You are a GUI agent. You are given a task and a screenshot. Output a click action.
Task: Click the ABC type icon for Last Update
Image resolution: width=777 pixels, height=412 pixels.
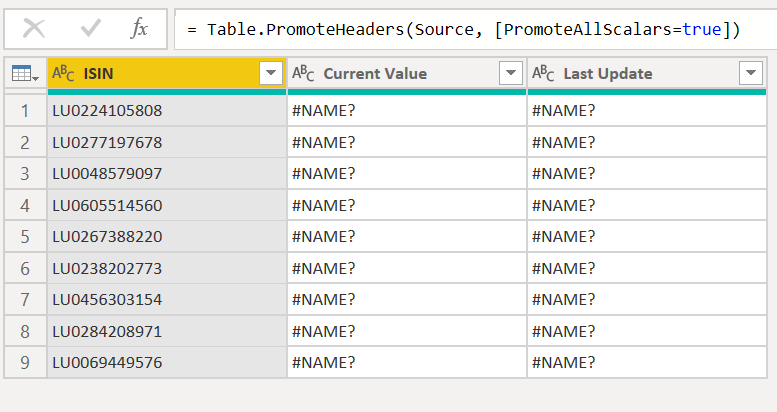coord(544,73)
